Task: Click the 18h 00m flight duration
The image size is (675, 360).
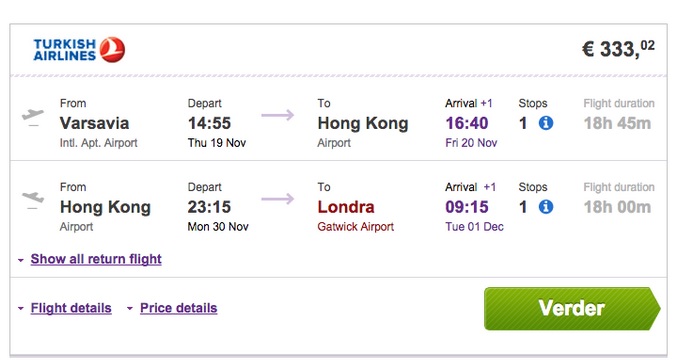Action: pyautogui.click(x=617, y=207)
